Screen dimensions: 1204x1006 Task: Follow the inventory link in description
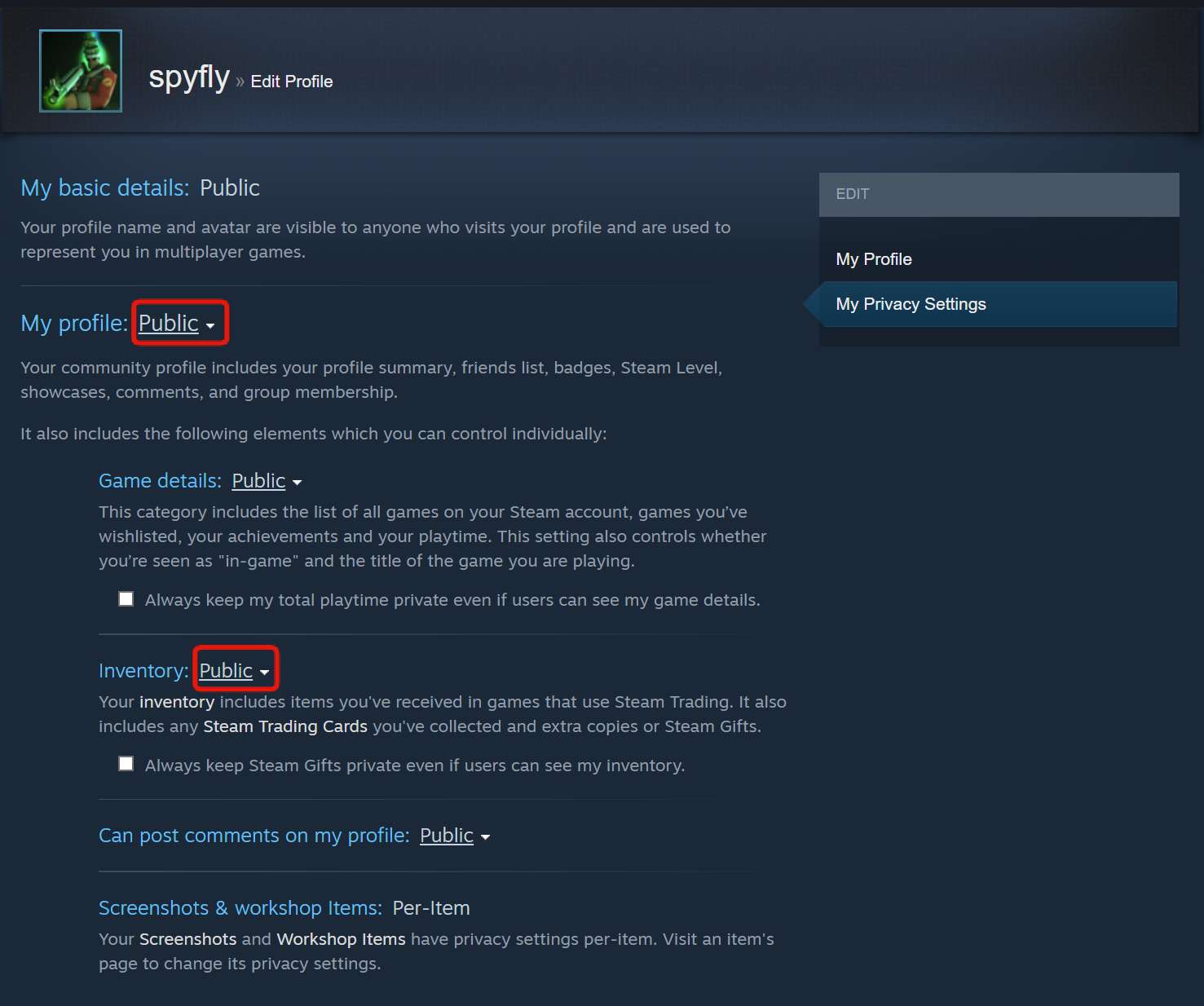pos(177,702)
